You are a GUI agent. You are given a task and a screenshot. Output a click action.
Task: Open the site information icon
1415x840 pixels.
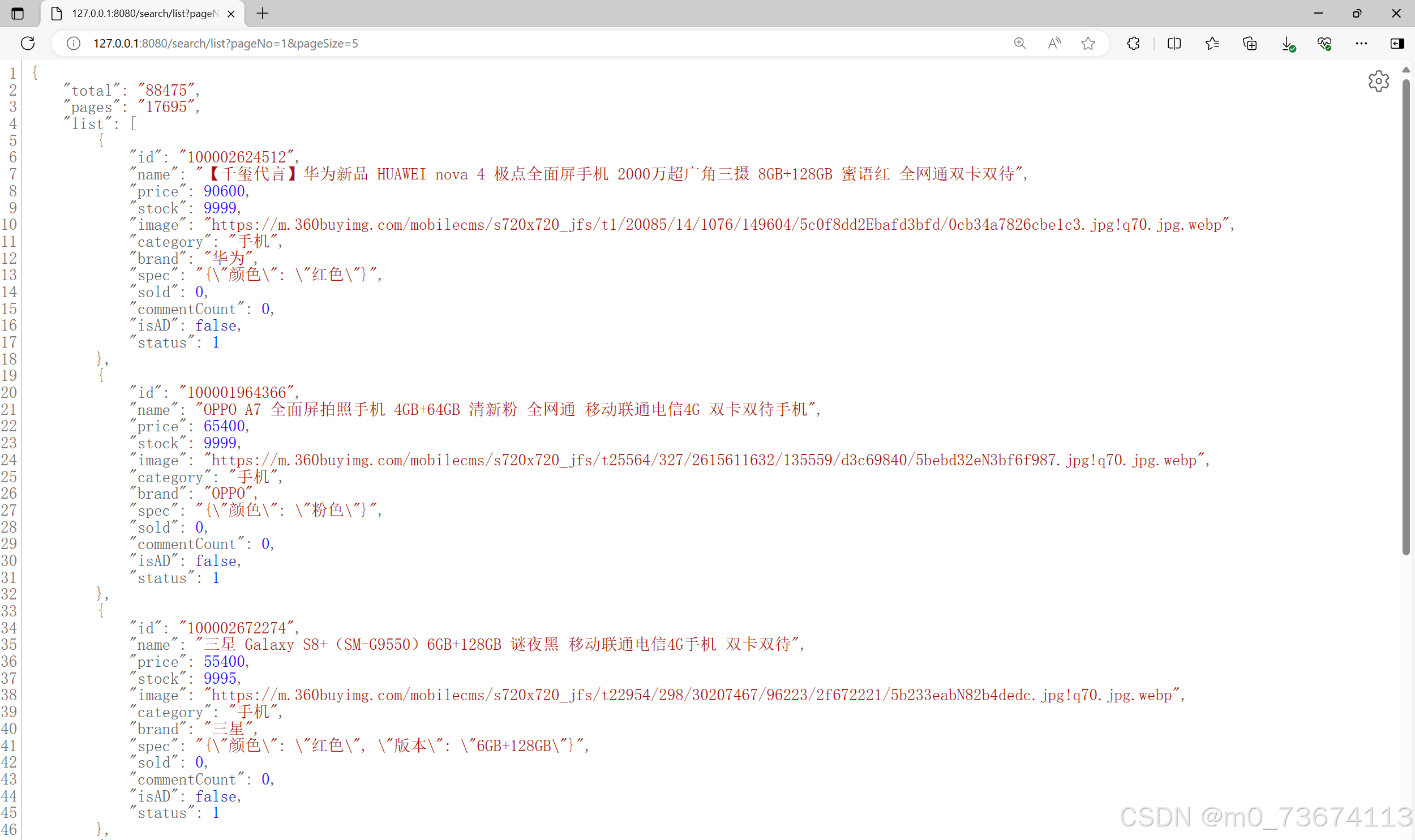[x=74, y=44]
